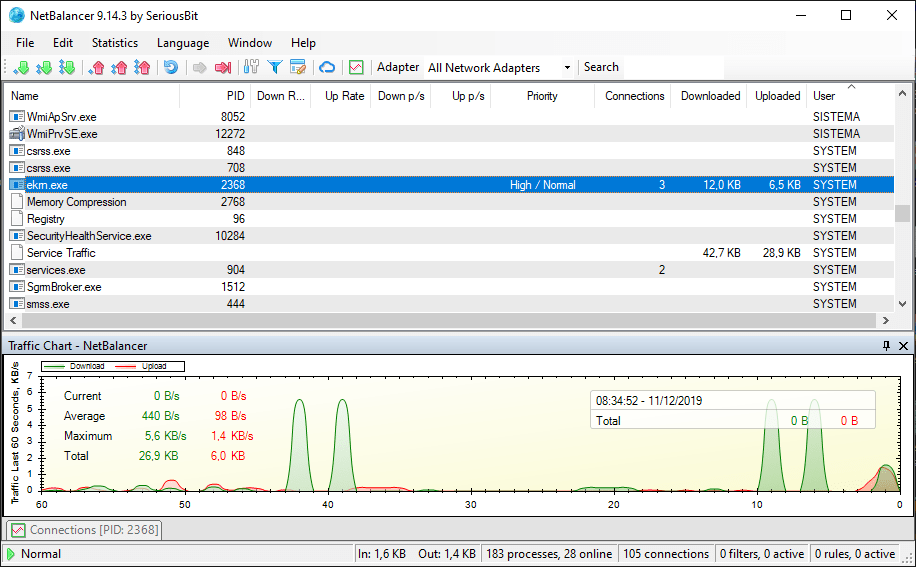916x567 pixels.
Task: Open filters with the blue funnel icon
Action: click(x=274, y=67)
